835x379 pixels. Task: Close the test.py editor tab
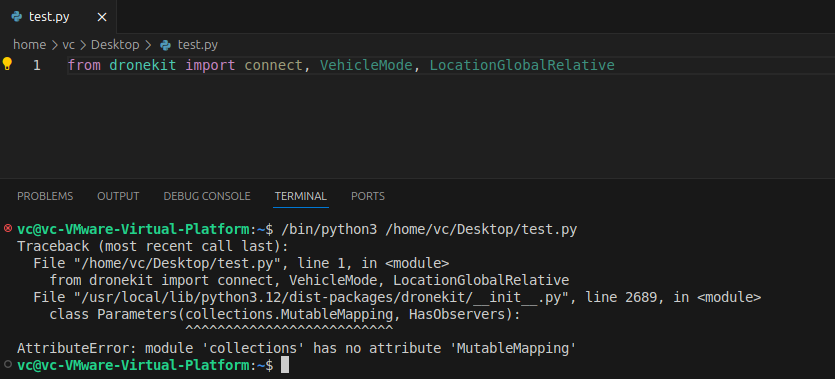[x=102, y=17]
